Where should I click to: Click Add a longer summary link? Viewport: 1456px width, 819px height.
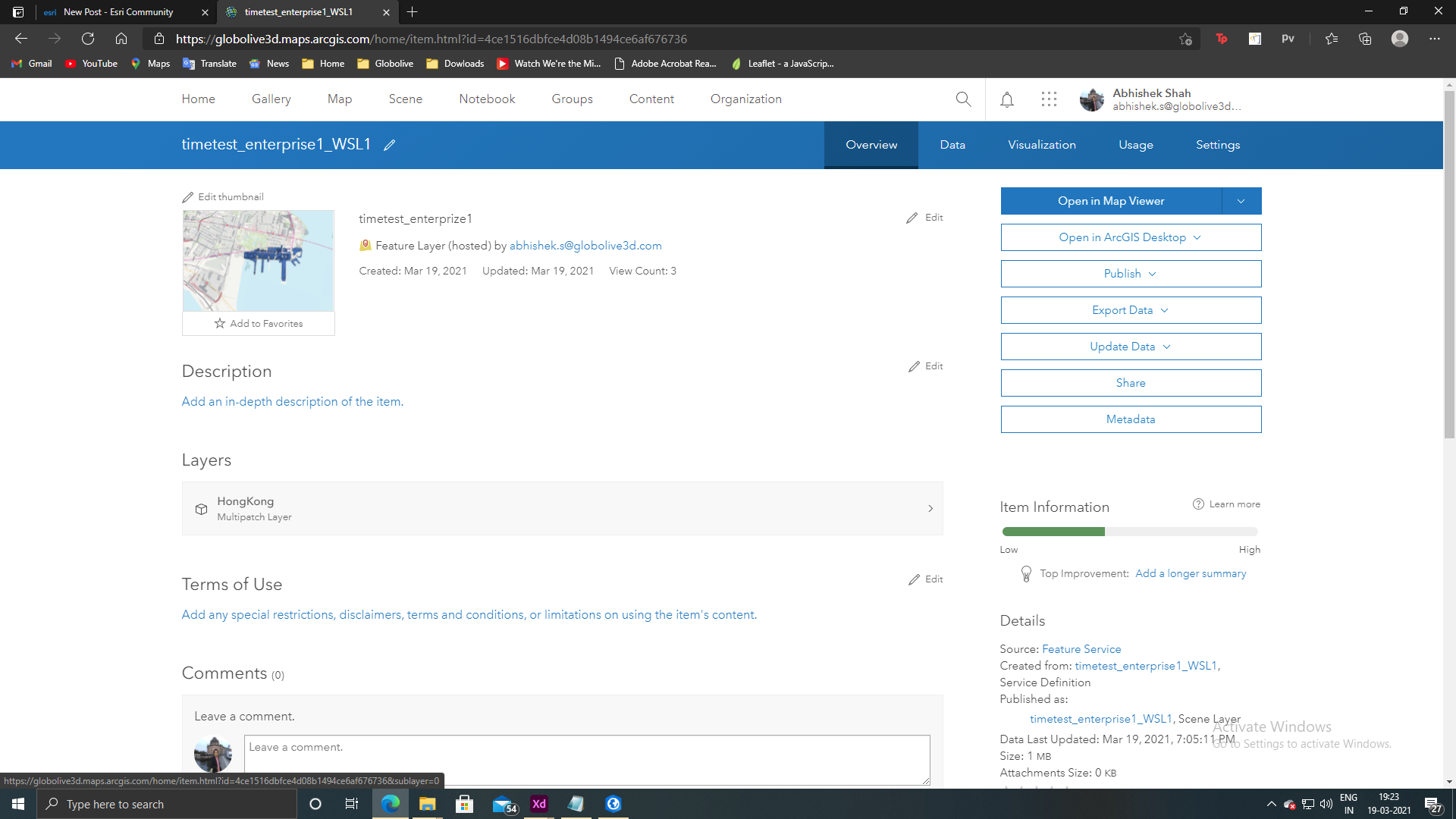1190,574
